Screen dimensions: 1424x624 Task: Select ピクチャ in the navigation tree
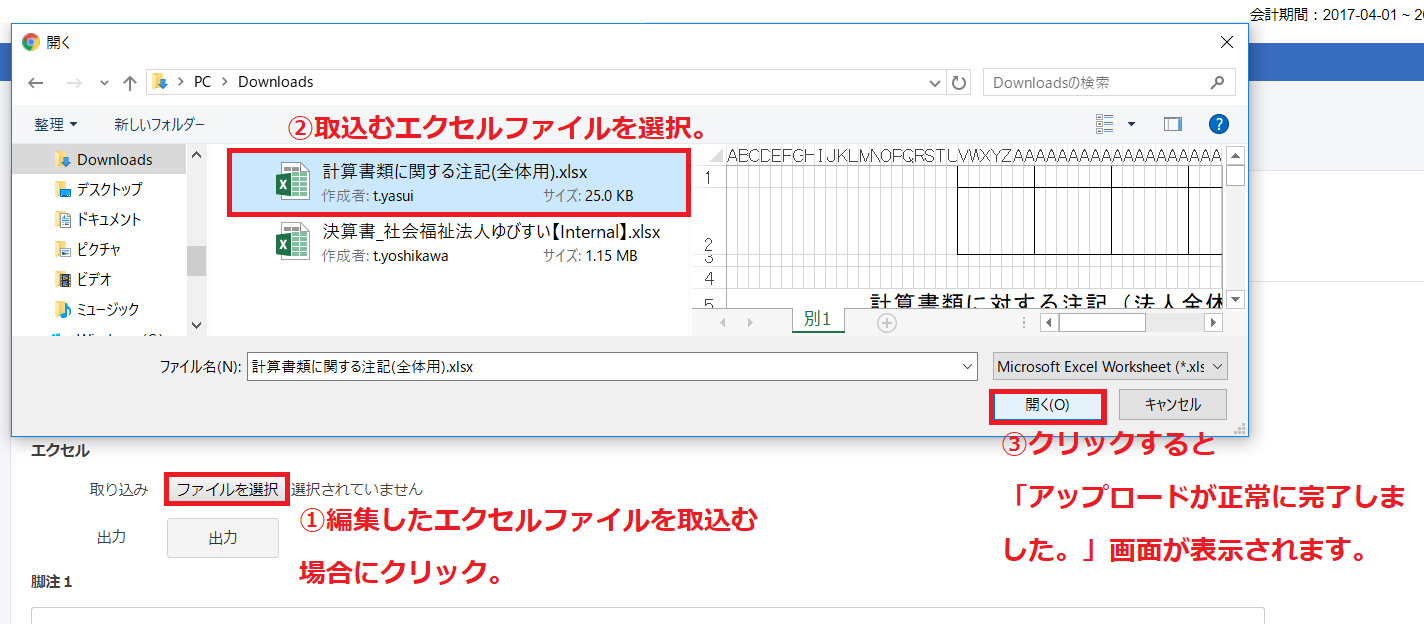pos(88,249)
